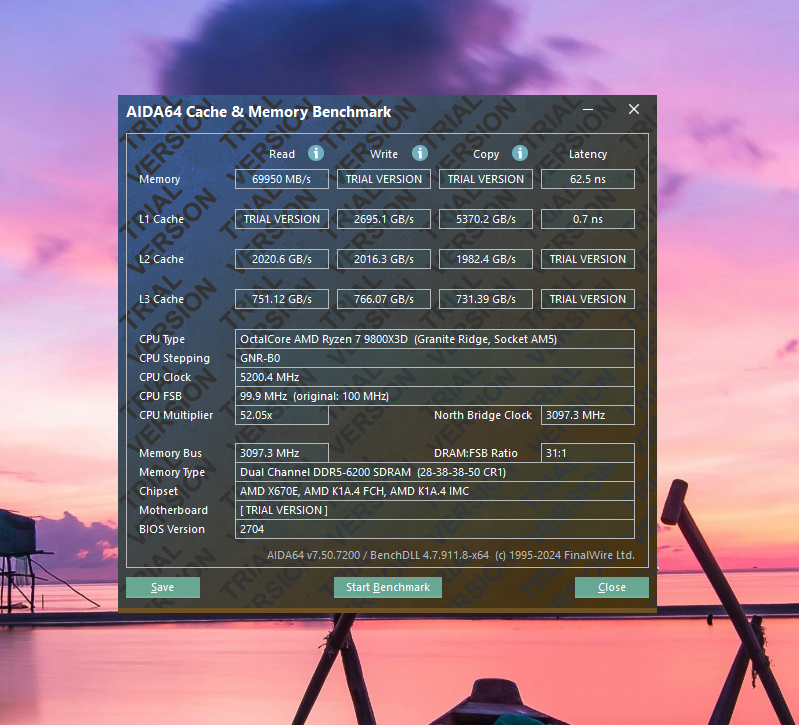The height and width of the screenshot is (725, 799).
Task: Click L2 Cache latency TRIAL VERSION cell
Action: [x=588, y=259]
